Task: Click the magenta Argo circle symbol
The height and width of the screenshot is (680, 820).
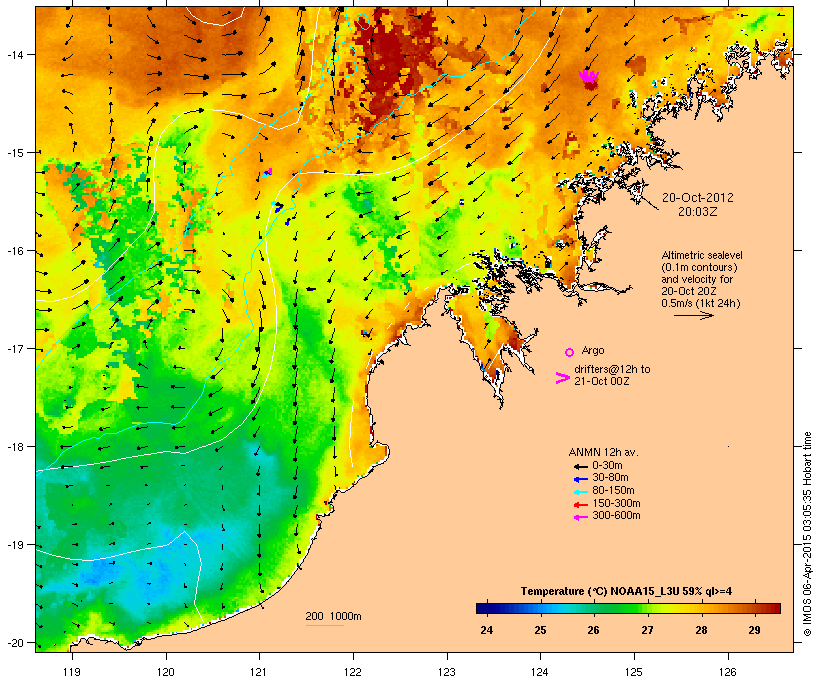Action: pyautogui.click(x=570, y=352)
